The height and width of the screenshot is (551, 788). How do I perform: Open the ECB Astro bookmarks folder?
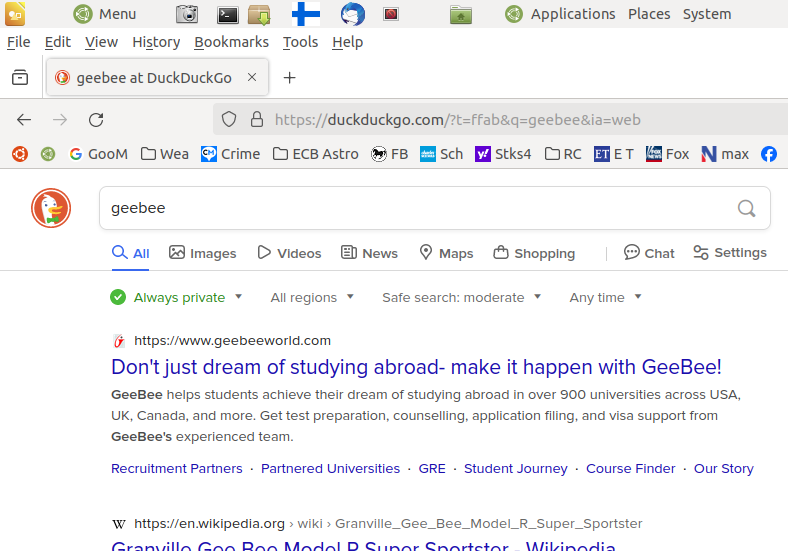[x=316, y=154]
